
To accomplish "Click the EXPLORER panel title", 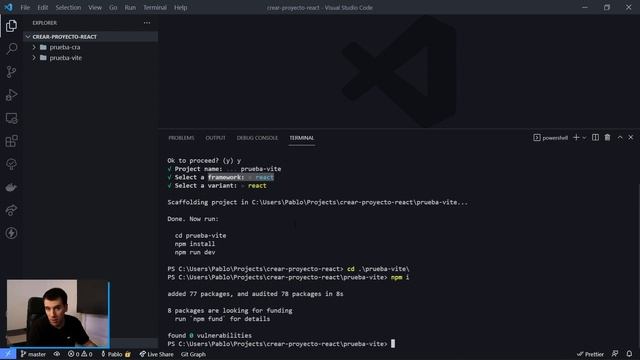I will (x=45, y=23).
